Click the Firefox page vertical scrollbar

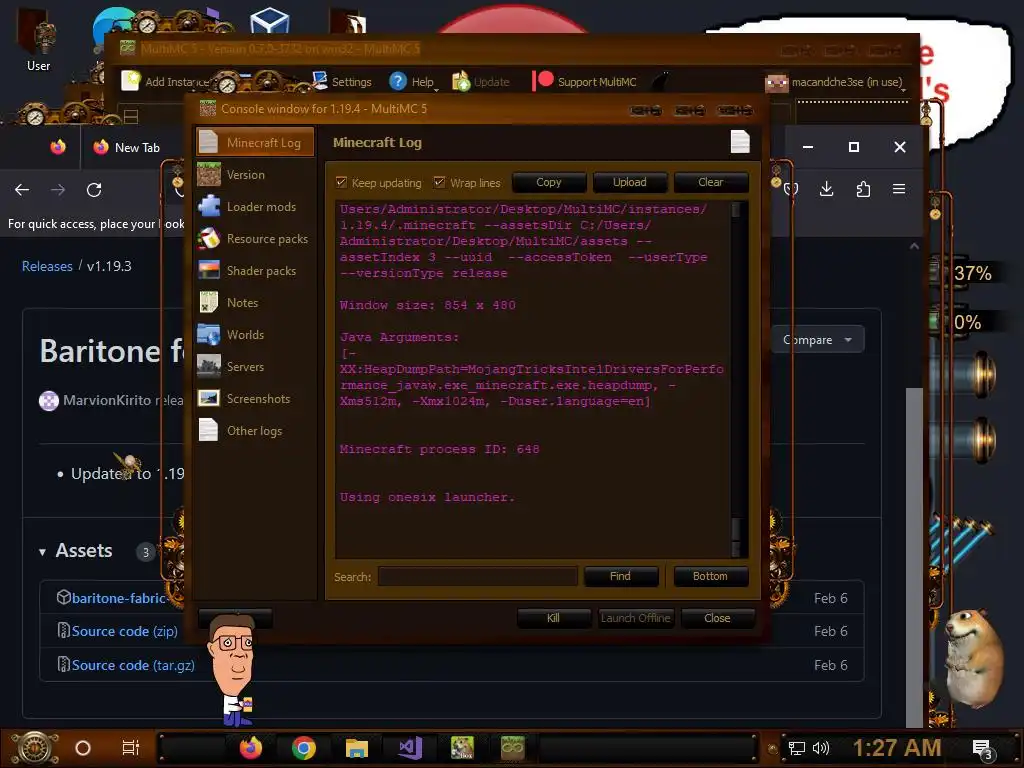point(914,555)
